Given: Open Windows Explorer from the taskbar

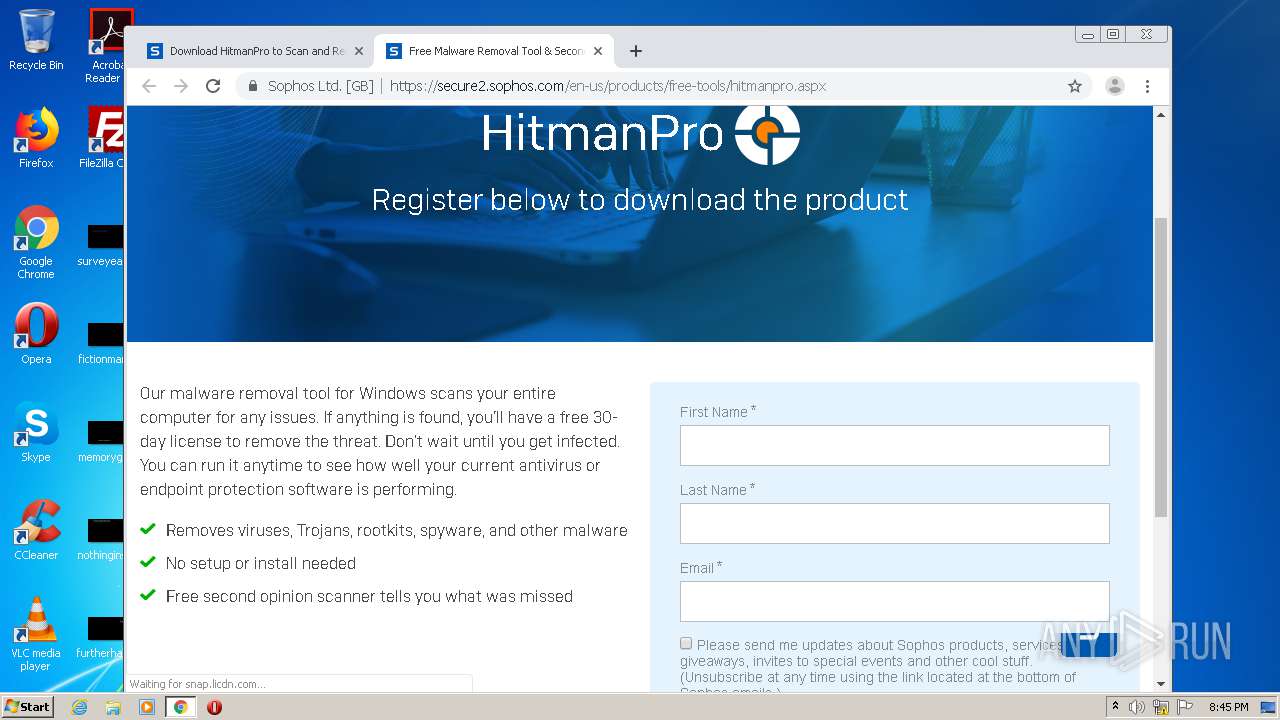Looking at the screenshot, I should pos(113,707).
